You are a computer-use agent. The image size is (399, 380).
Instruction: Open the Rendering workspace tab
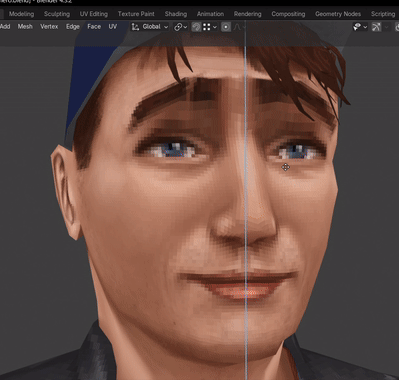tap(247, 14)
